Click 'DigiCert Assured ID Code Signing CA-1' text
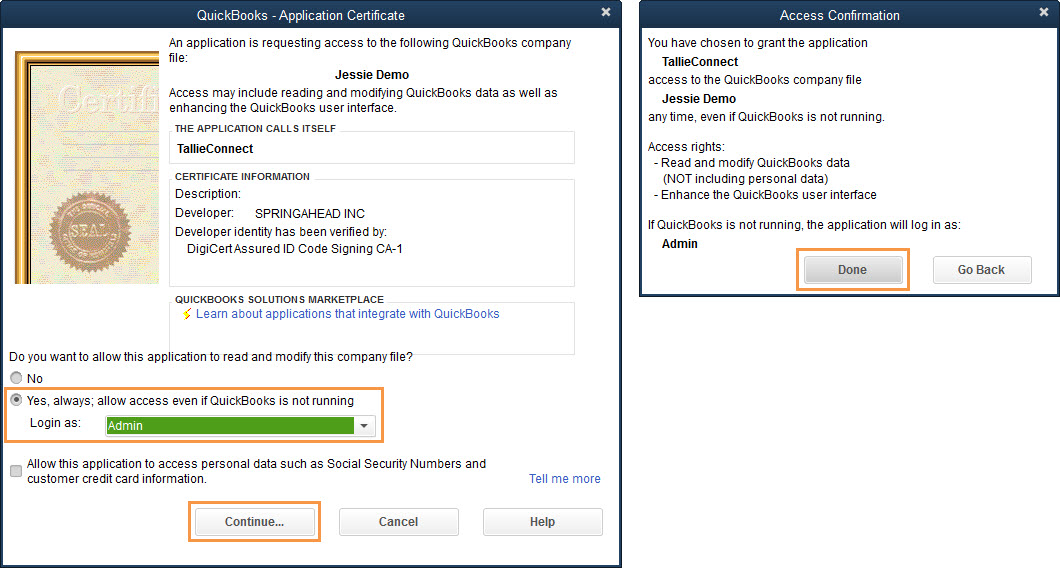Image resolution: width=1060 pixels, height=568 pixels. [295, 249]
